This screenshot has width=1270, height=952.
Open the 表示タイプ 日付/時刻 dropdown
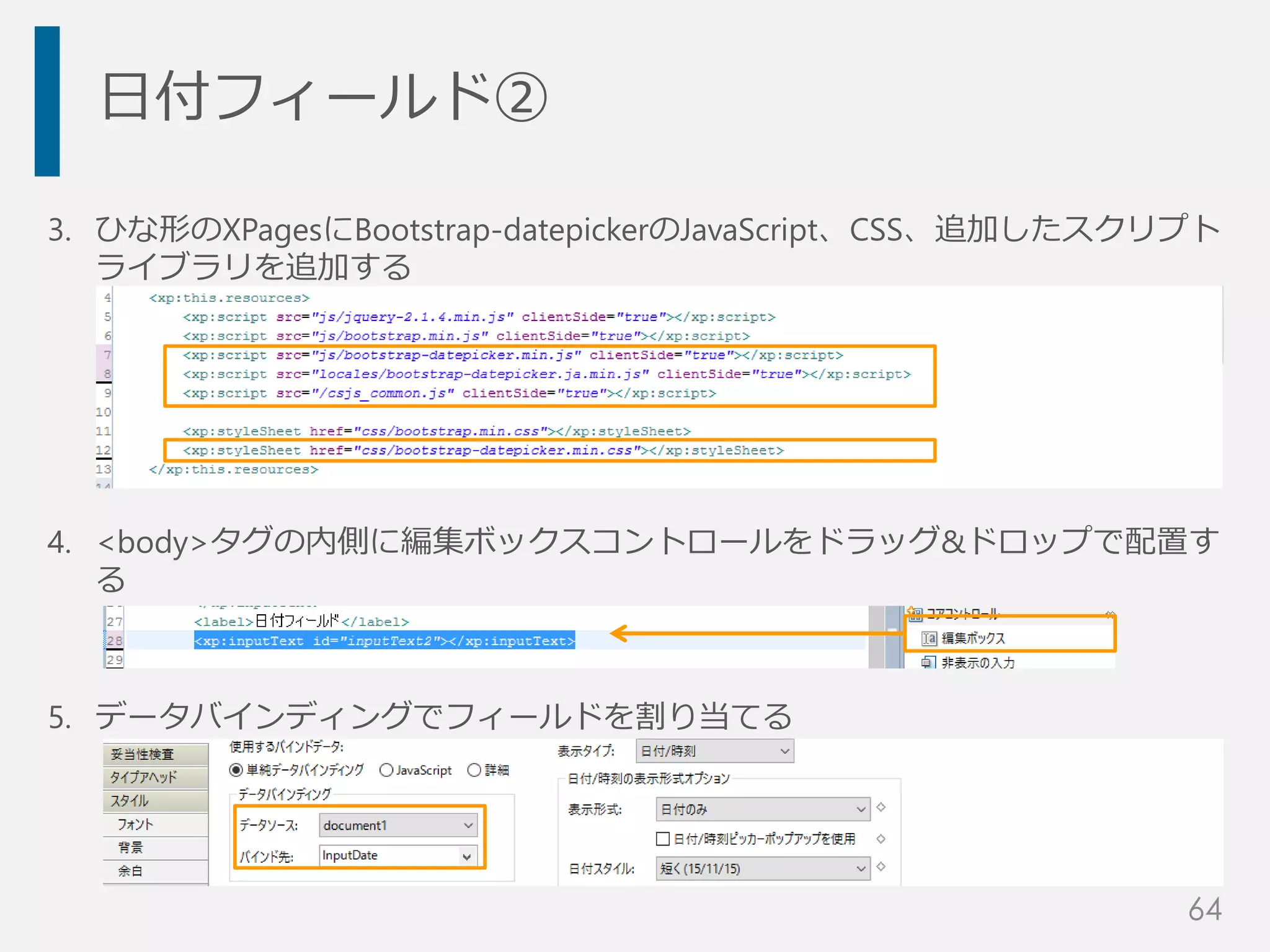[715, 751]
